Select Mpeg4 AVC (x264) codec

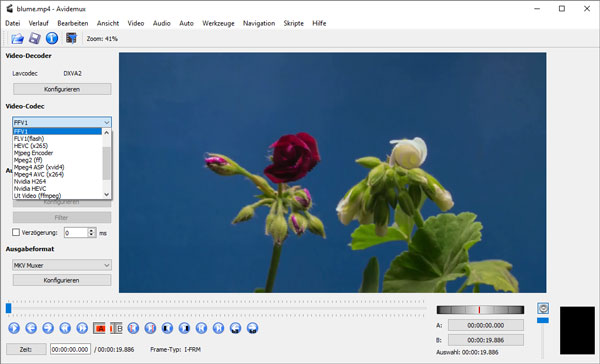pyautogui.click(x=57, y=174)
